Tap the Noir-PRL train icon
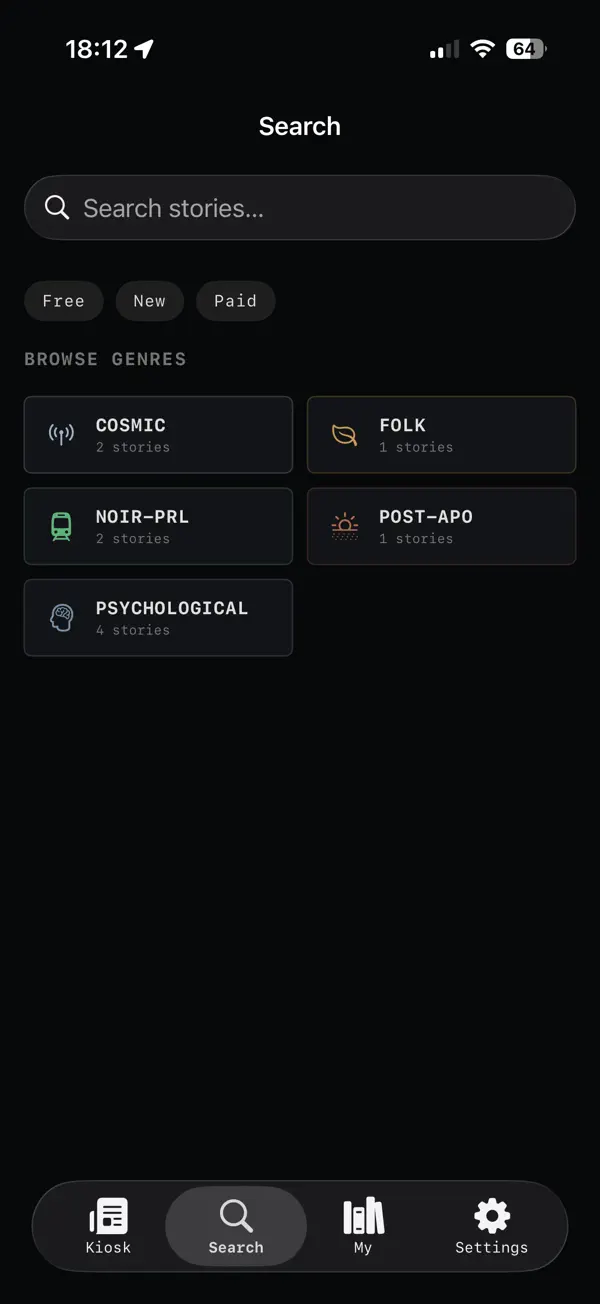The image size is (600, 1304). coord(61,526)
